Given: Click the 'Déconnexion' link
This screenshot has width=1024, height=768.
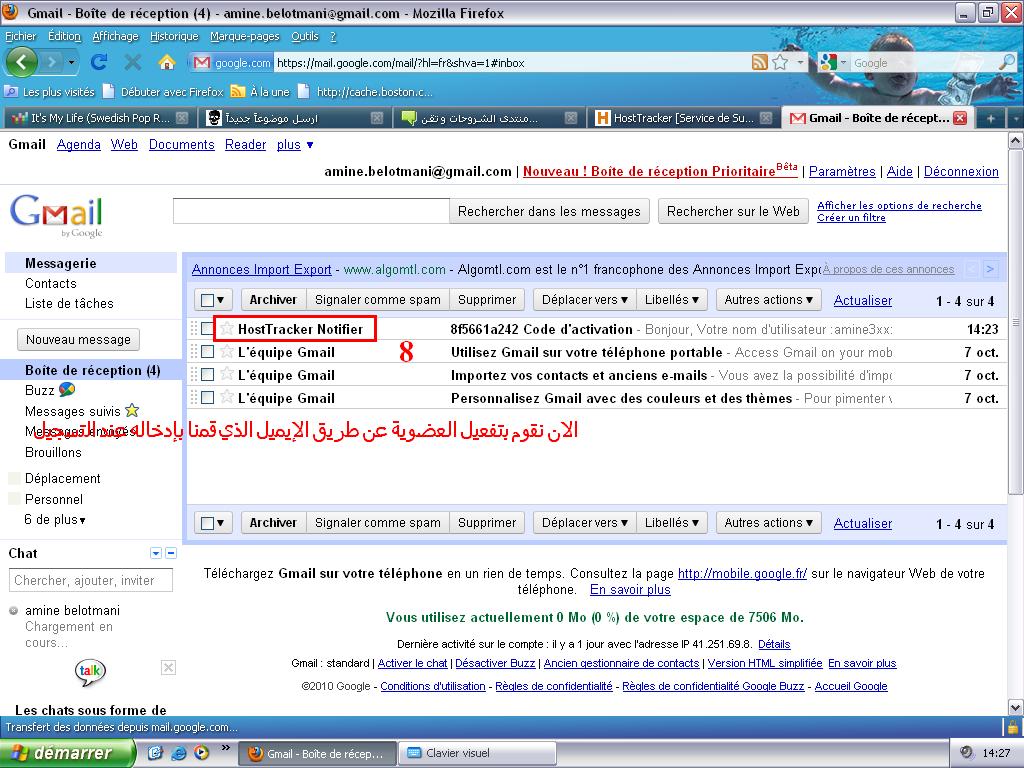Looking at the screenshot, I should point(961,171).
